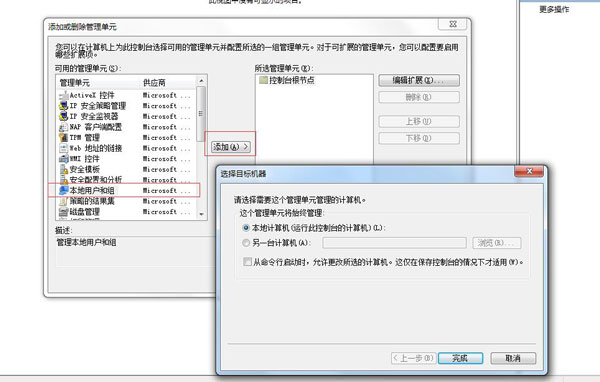
Task: Select the WMI 控件 row text
Action: click(x=85, y=159)
